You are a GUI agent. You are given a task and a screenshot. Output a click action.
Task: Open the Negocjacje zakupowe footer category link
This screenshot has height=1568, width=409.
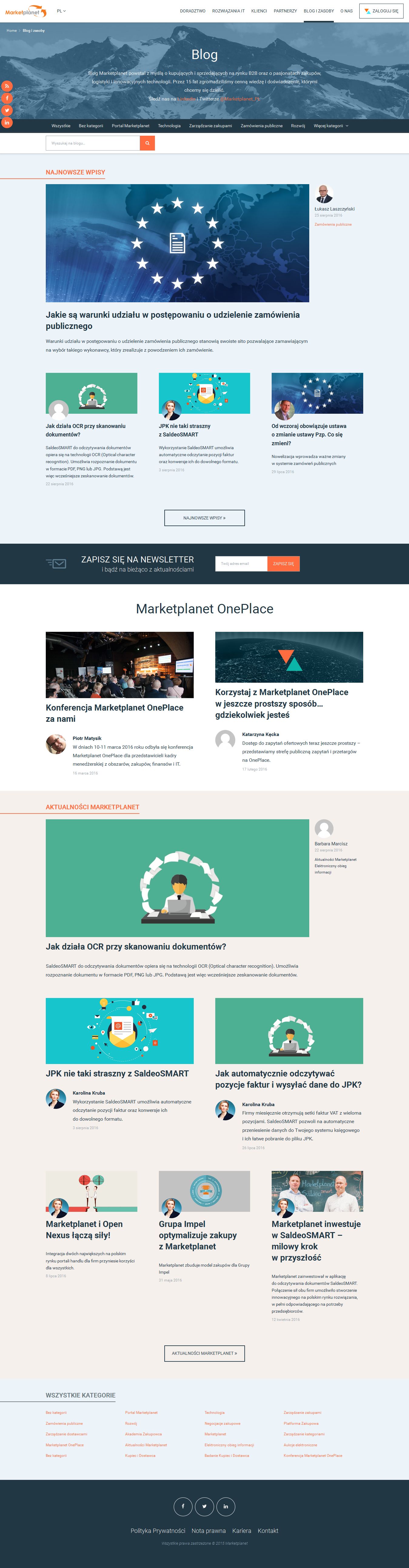[x=223, y=1423]
